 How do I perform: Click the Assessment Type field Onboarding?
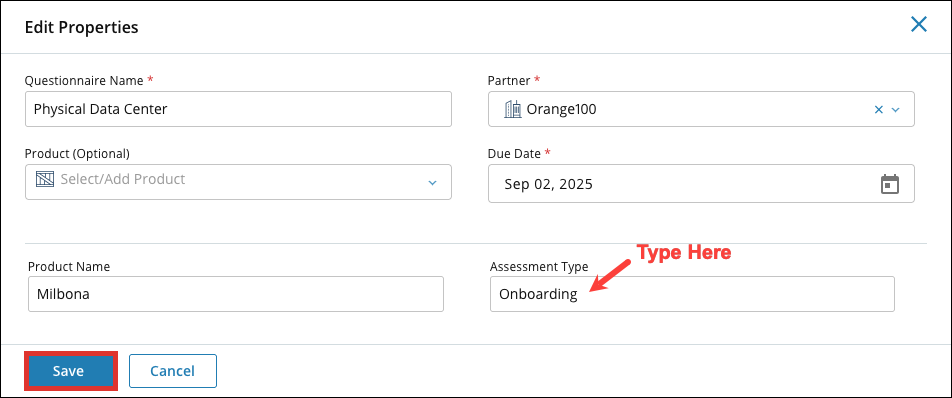pos(692,294)
